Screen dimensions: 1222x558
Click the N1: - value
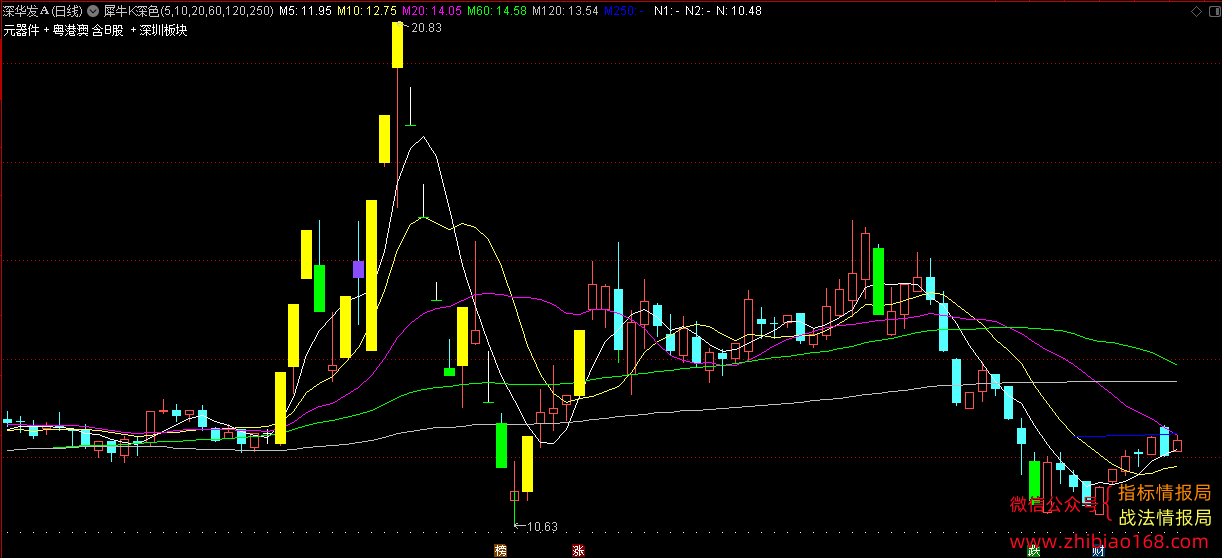pyautogui.click(x=667, y=10)
